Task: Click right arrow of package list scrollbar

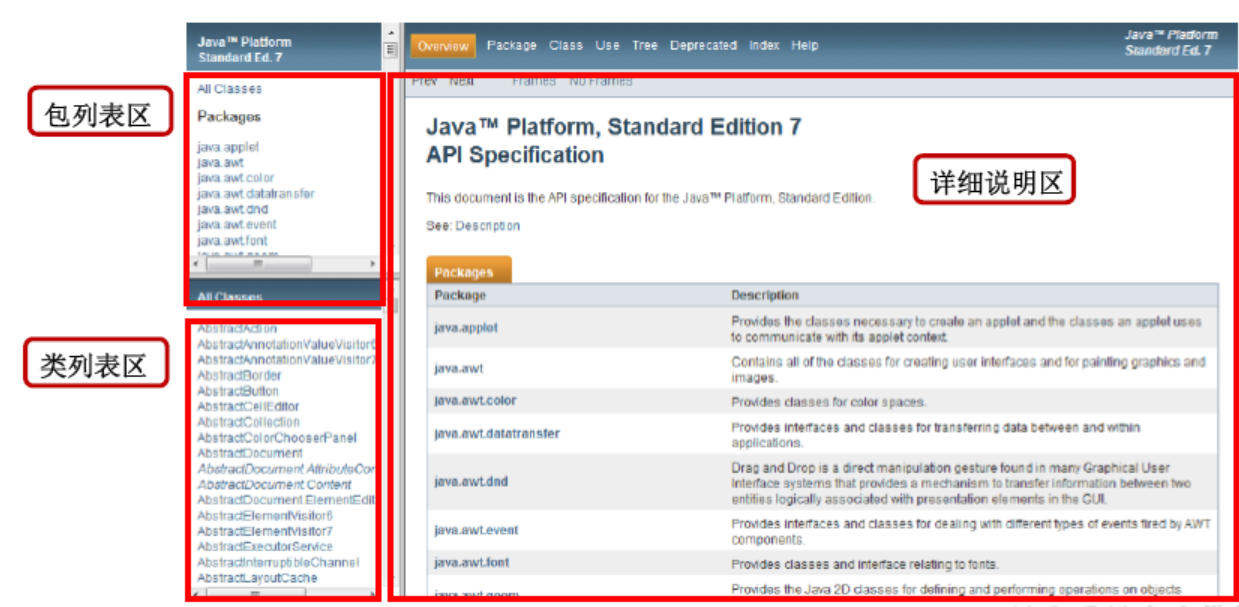Action: pos(373,264)
